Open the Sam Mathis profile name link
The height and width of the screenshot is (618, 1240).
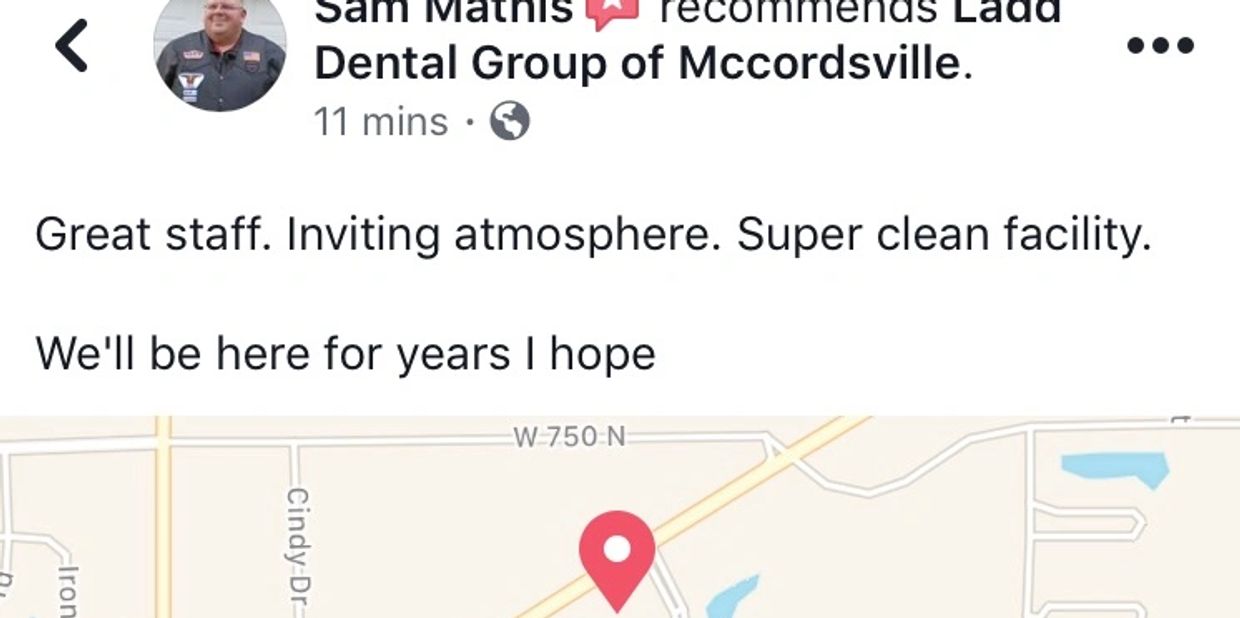point(443,12)
